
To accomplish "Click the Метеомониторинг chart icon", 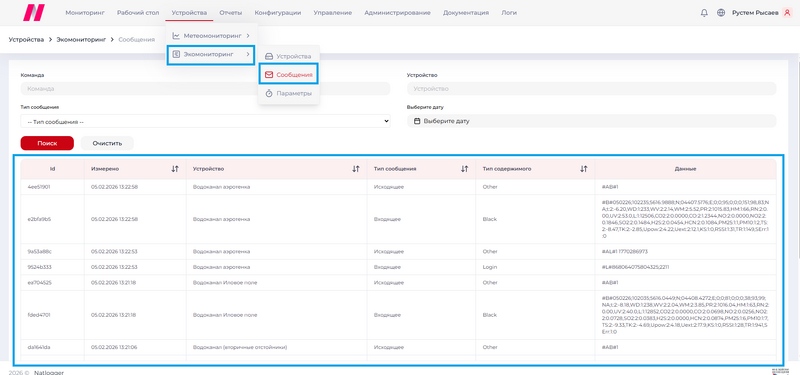I will click(x=176, y=36).
